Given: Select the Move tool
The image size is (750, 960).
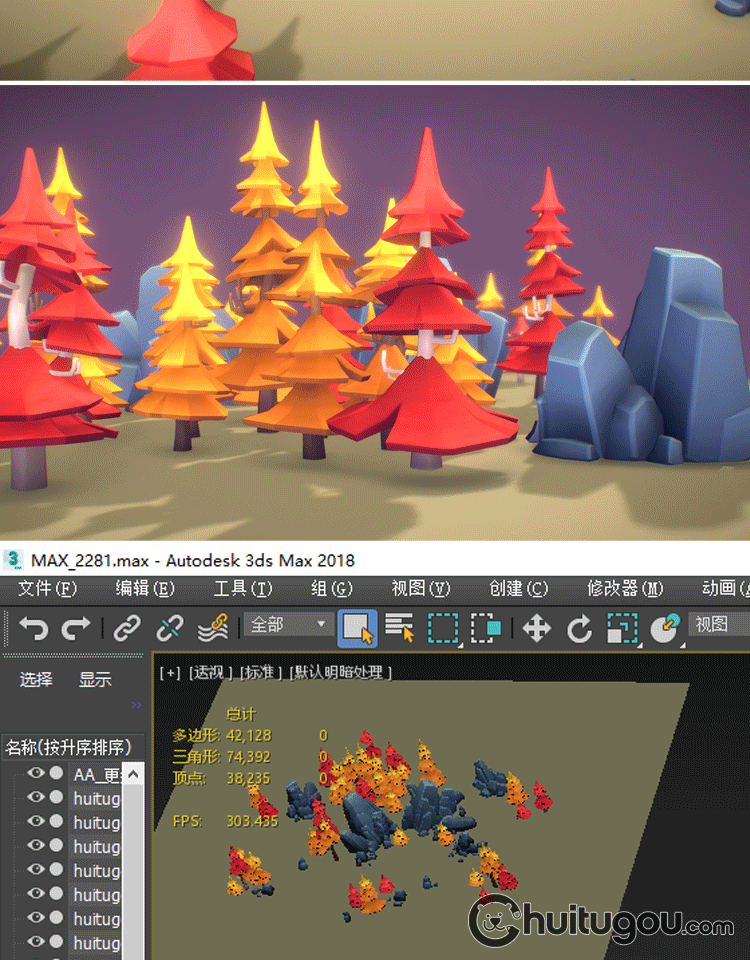Looking at the screenshot, I should [x=537, y=628].
